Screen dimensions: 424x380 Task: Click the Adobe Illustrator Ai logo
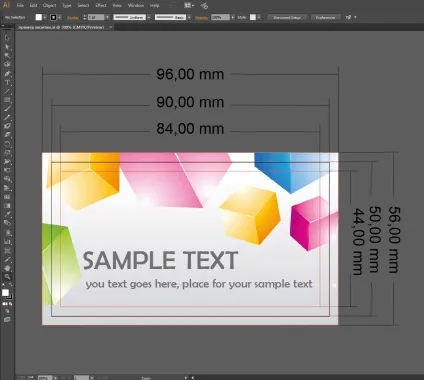6,5
